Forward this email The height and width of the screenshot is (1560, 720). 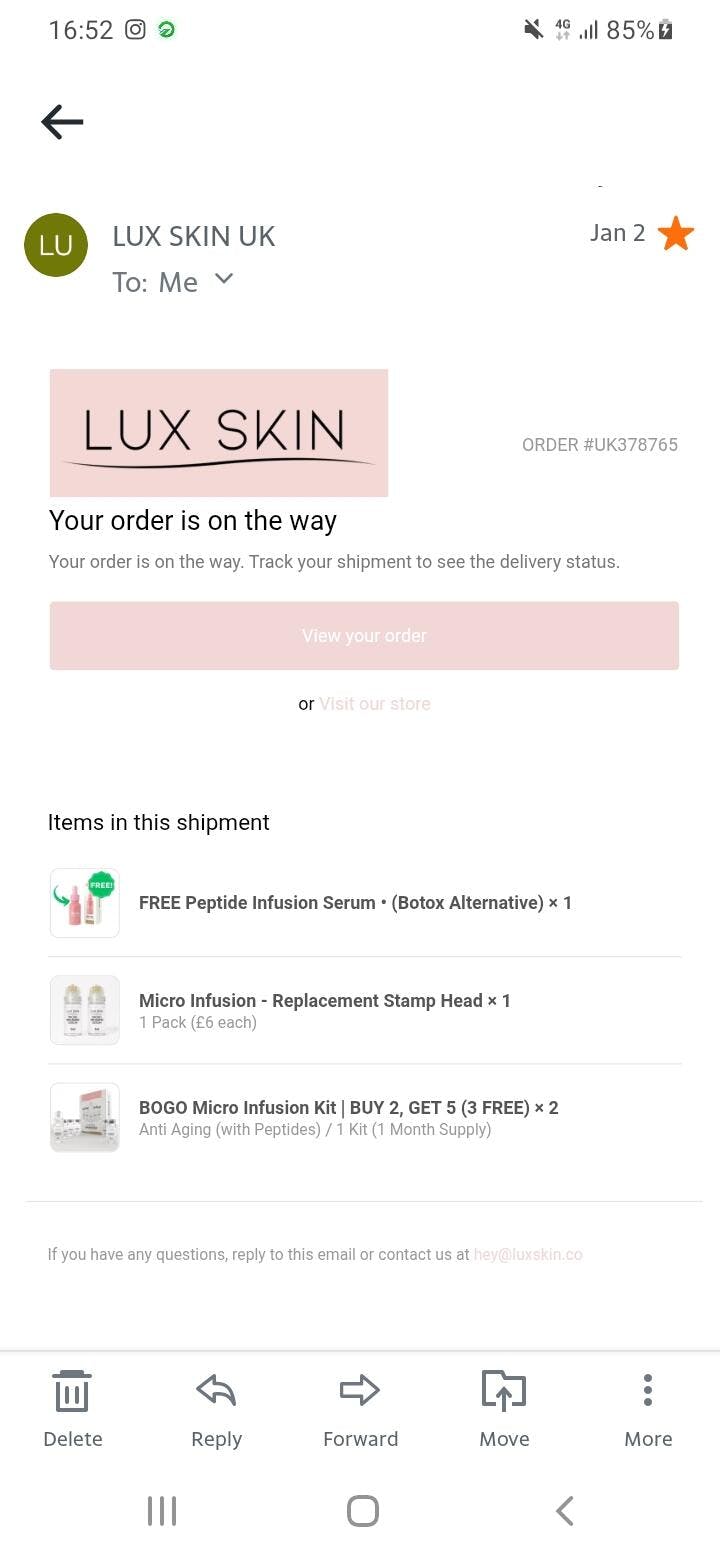(x=360, y=1408)
